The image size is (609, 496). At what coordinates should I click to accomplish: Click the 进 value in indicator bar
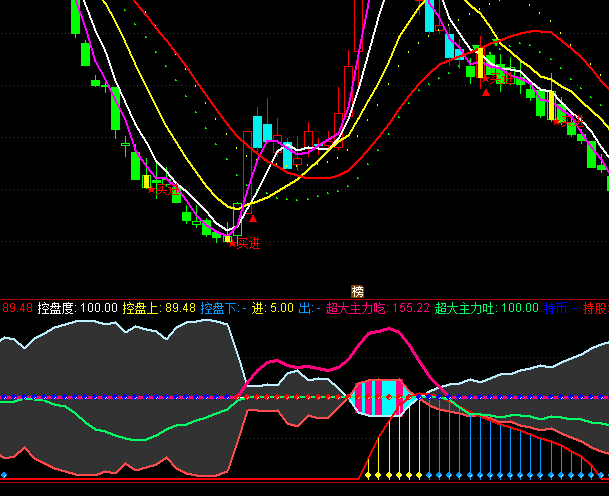click(x=280, y=308)
